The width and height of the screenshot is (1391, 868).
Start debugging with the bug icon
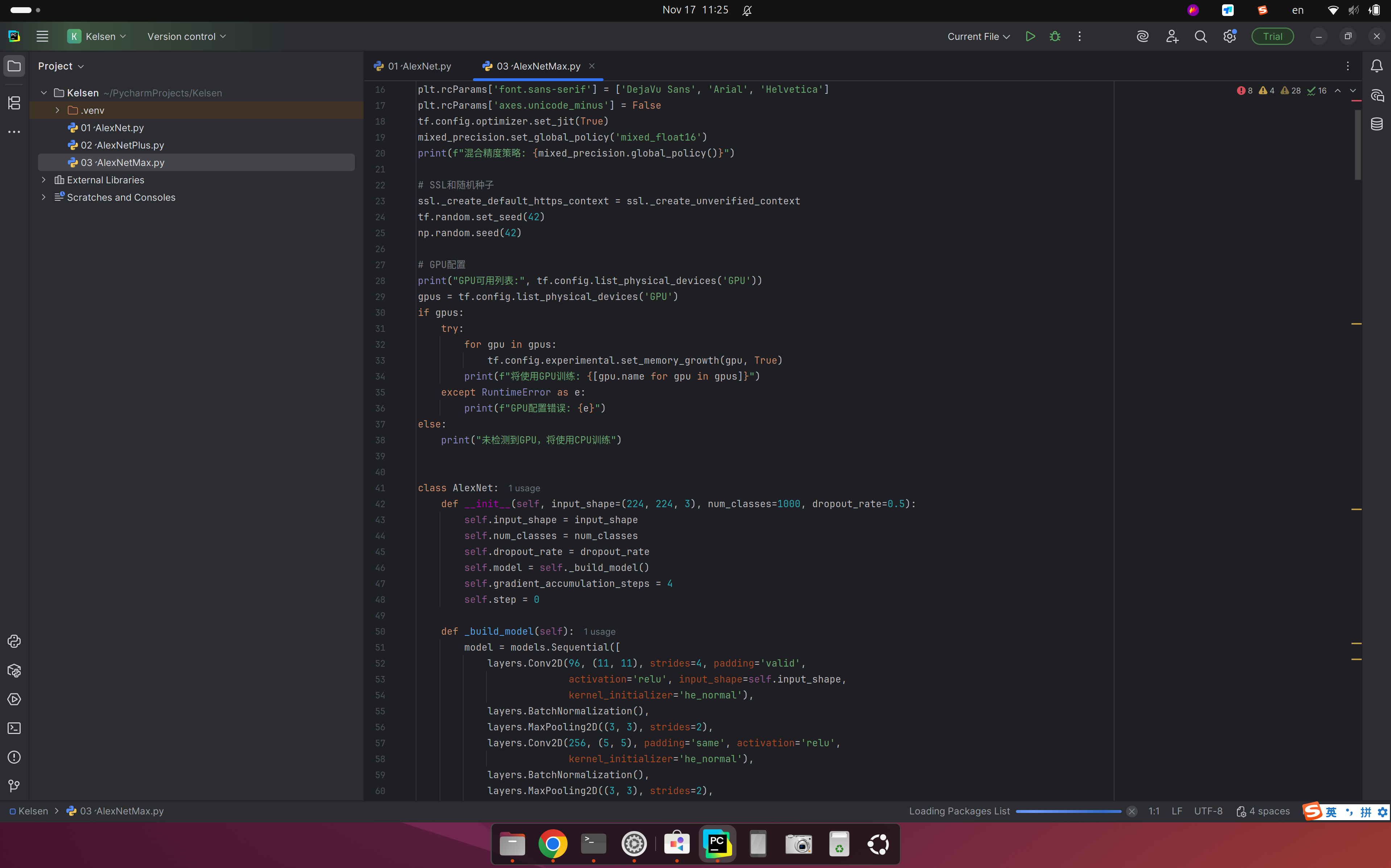(1054, 36)
